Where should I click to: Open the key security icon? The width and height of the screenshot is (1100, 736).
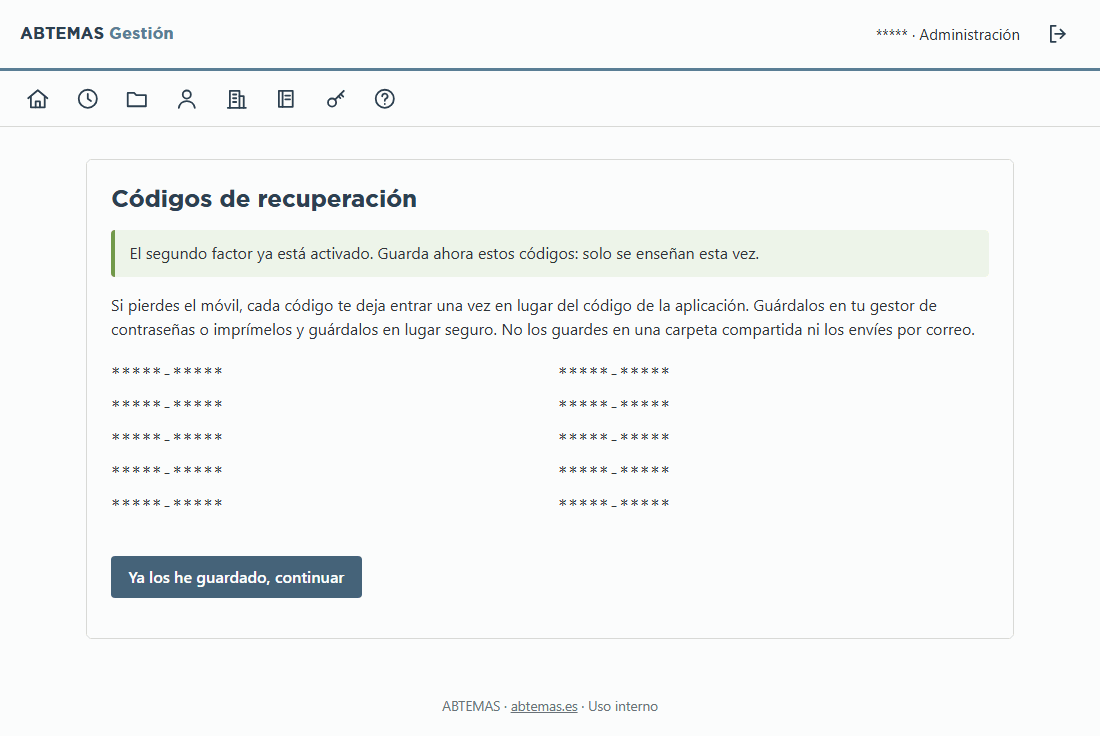335,99
